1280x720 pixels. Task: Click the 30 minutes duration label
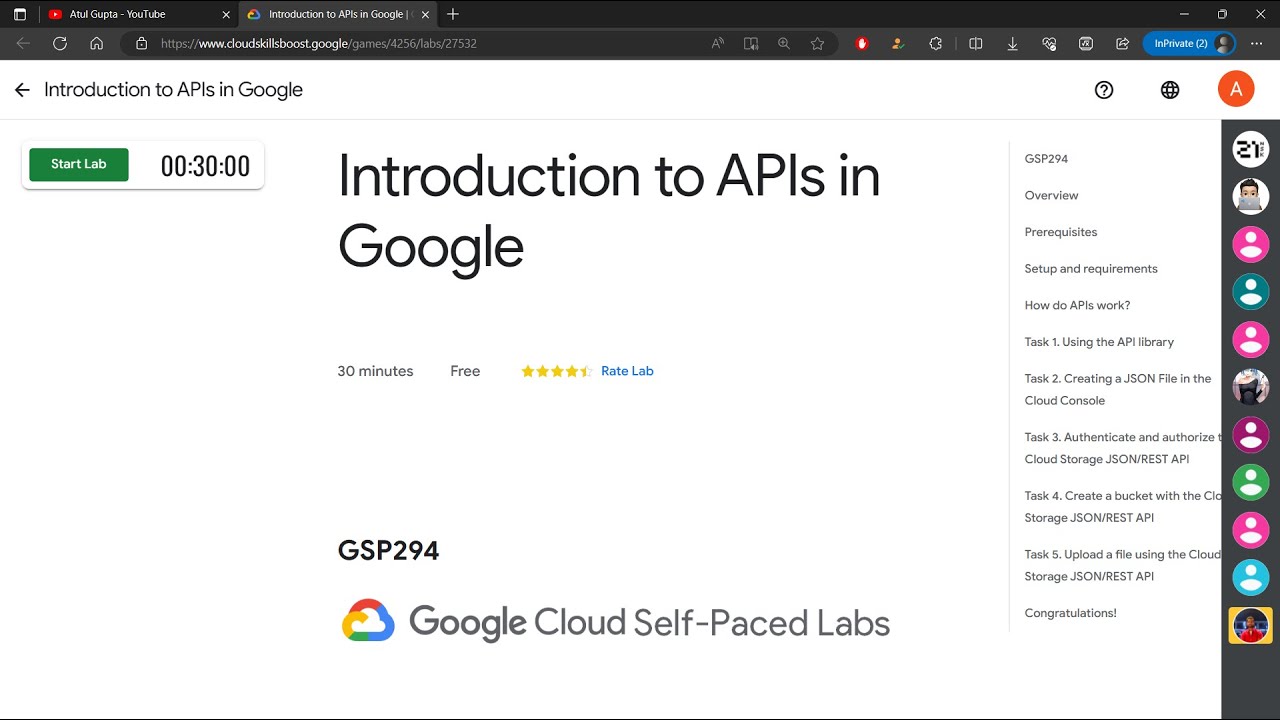(375, 371)
